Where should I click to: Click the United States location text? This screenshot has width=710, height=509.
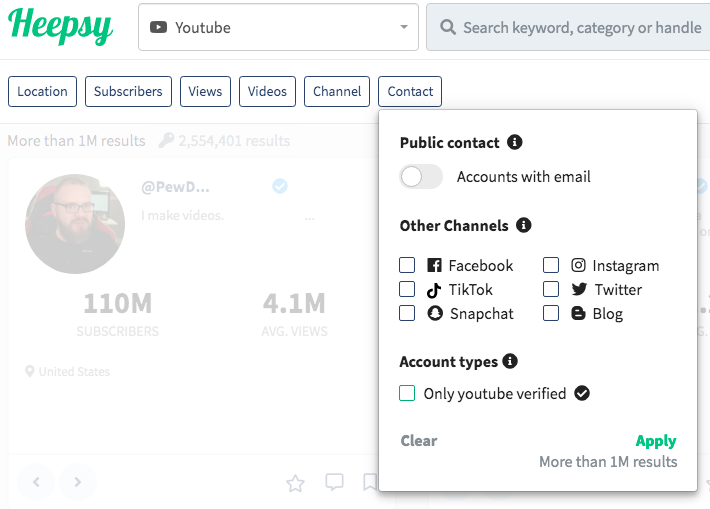(x=74, y=372)
